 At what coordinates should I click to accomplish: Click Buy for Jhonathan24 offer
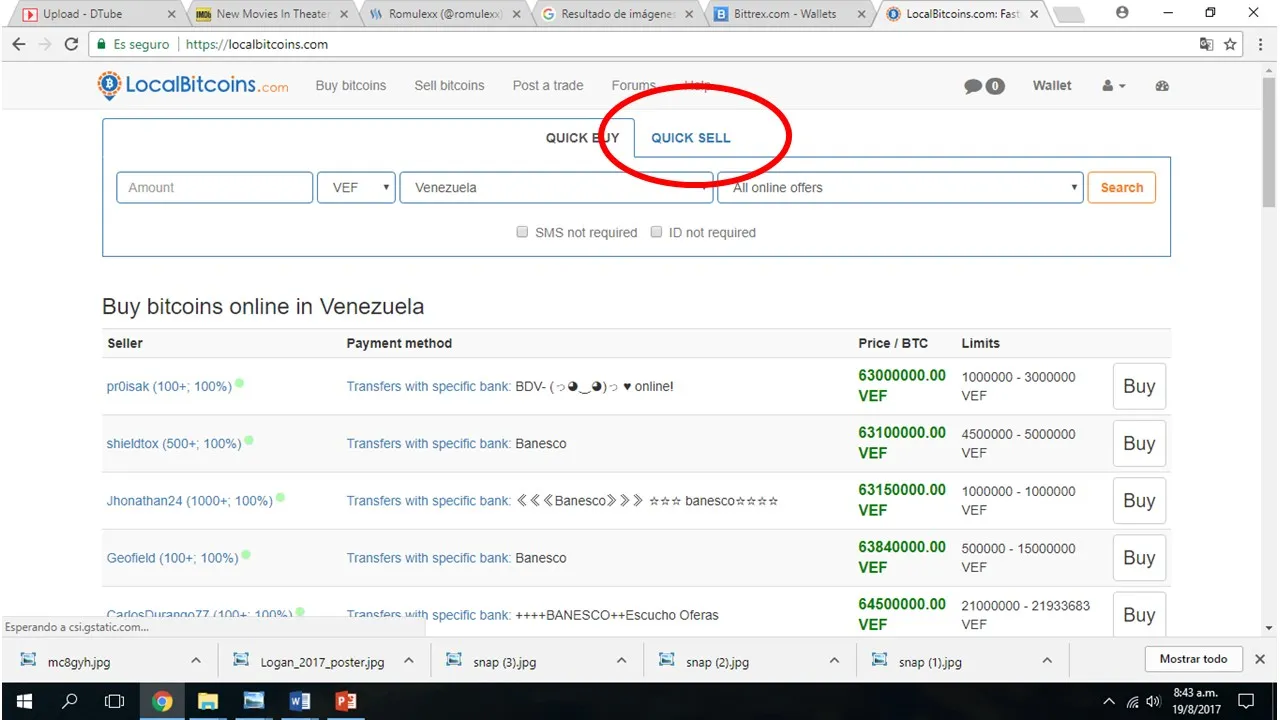click(1139, 500)
